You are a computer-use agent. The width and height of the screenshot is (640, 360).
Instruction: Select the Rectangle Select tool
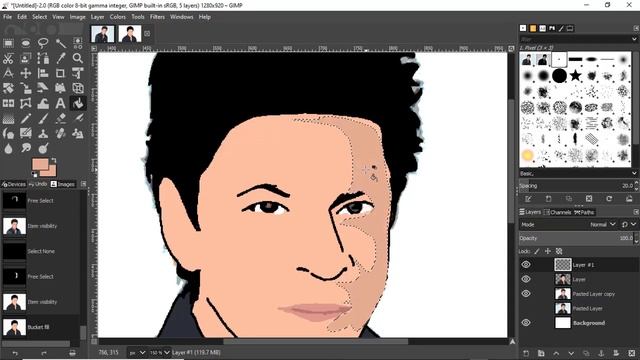8,43
